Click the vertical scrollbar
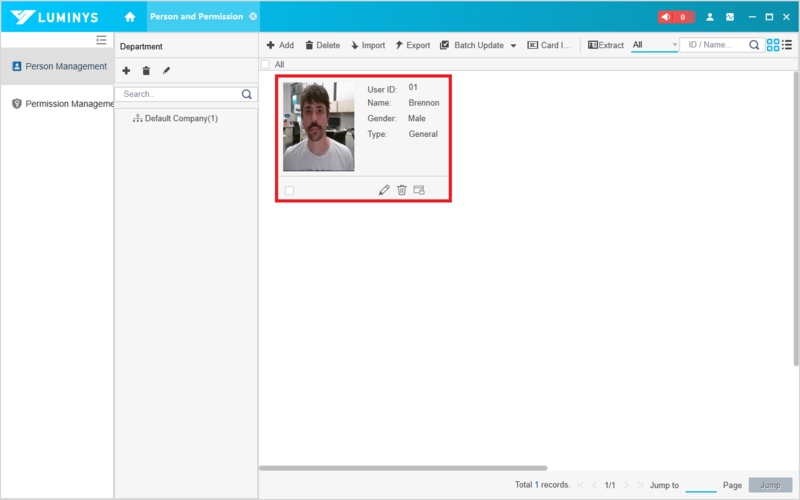This screenshot has width=800, height=500. pos(796,218)
